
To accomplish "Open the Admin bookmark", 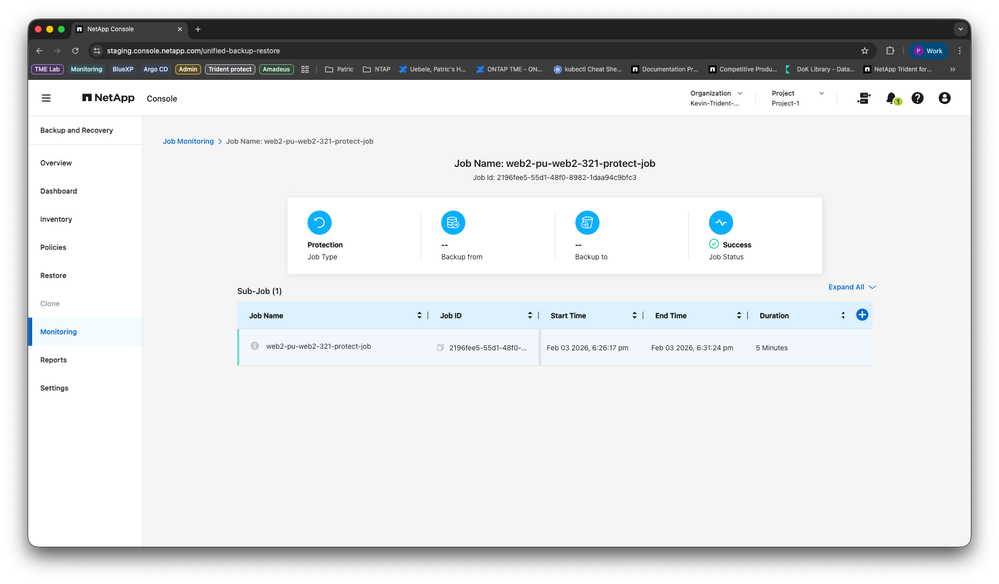I will [188, 69].
